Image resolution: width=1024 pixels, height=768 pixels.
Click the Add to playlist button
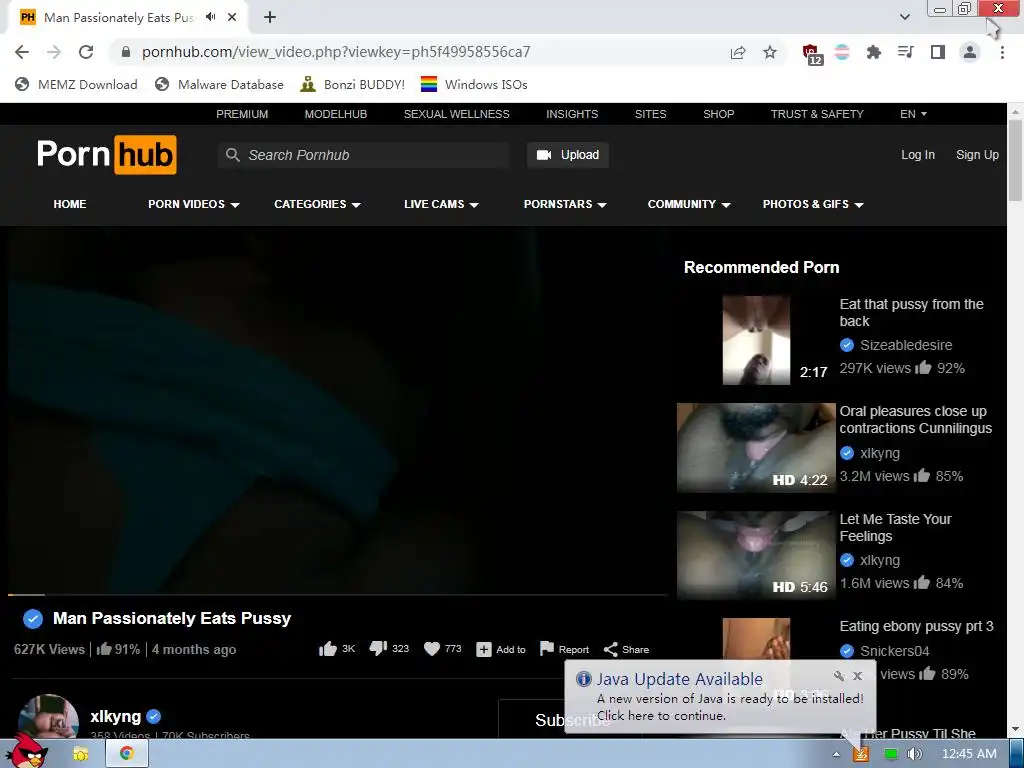tap(501, 649)
